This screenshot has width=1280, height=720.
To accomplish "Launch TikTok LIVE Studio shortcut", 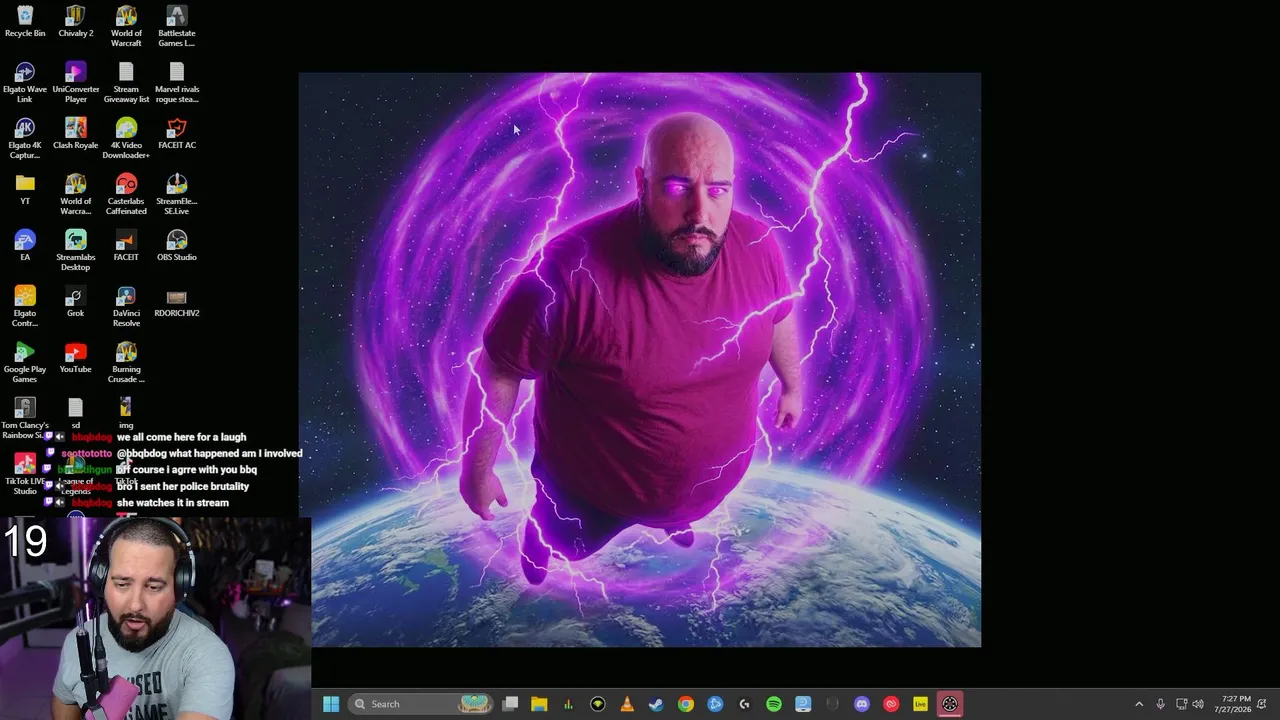I will click(25, 473).
